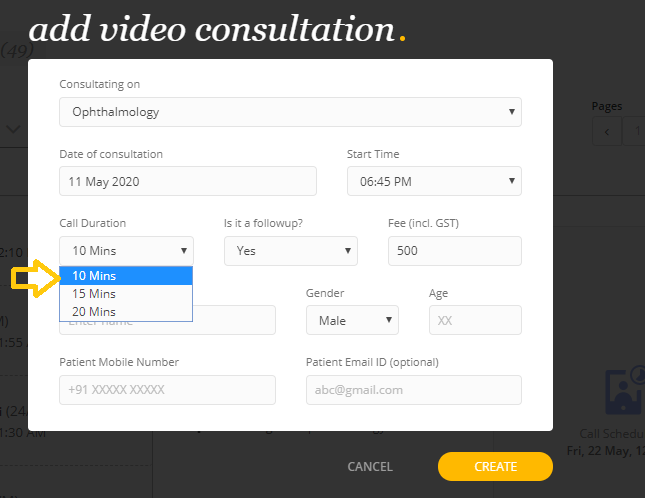
Task: Open the Consulting on specialty dropdown
Action: click(x=290, y=112)
